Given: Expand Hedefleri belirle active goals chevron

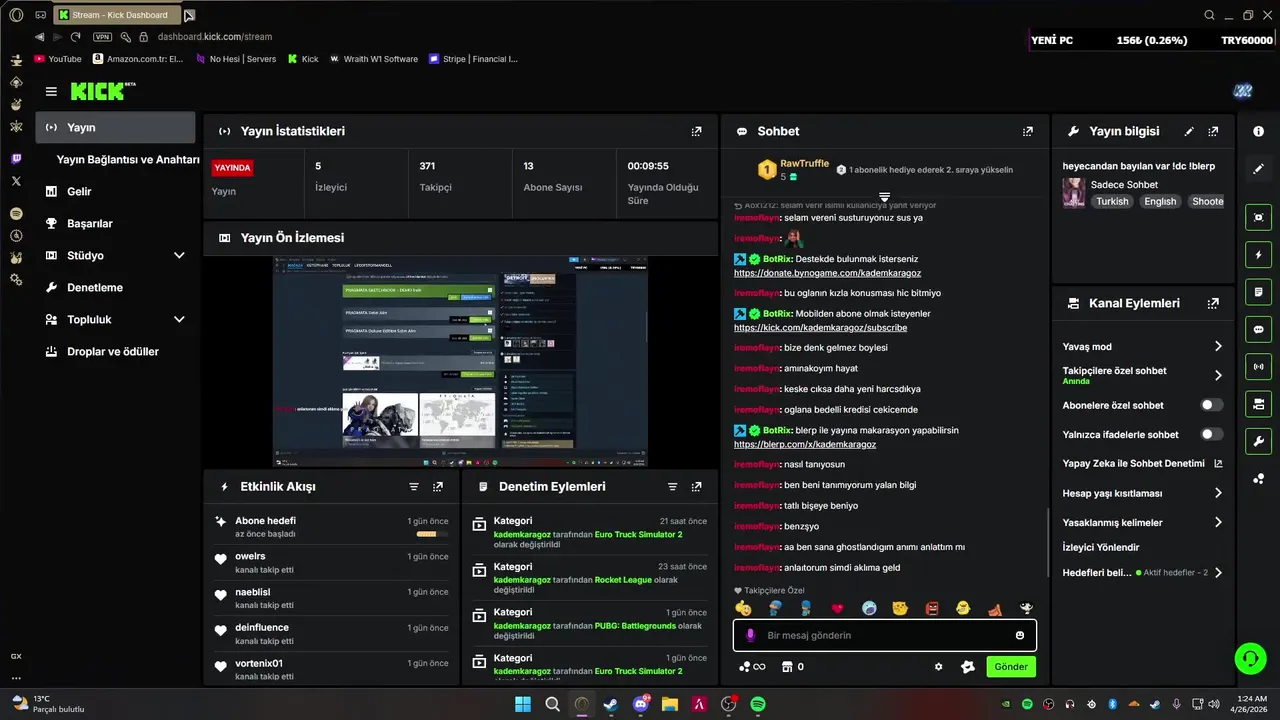Looking at the screenshot, I should tap(1218, 573).
